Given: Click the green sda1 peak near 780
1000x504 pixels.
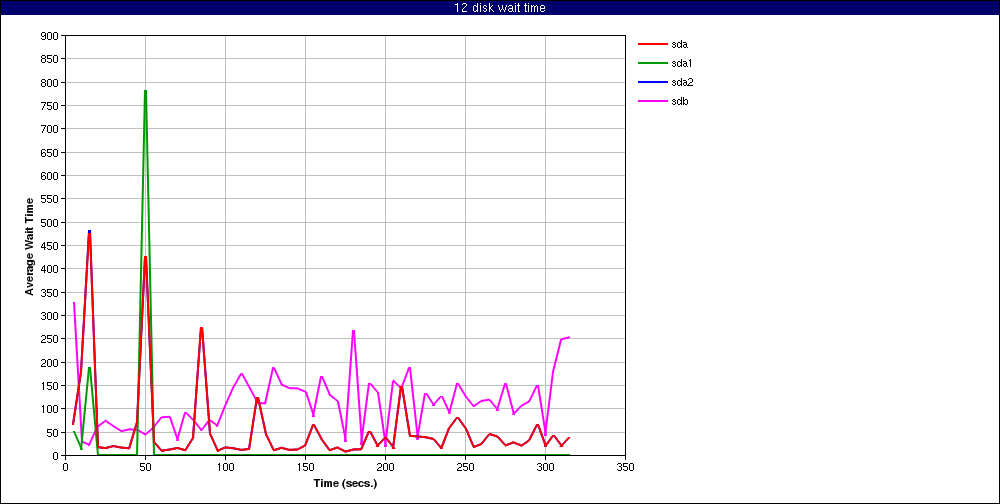Looking at the screenshot, I should pyautogui.click(x=145, y=92).
